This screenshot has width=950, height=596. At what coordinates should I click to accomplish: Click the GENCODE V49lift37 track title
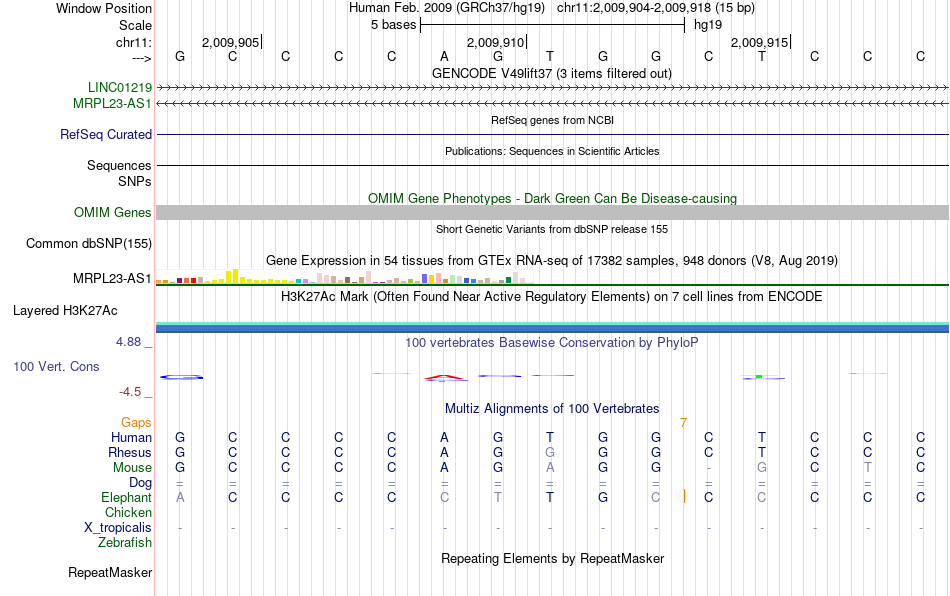click(x=552, y=73)
